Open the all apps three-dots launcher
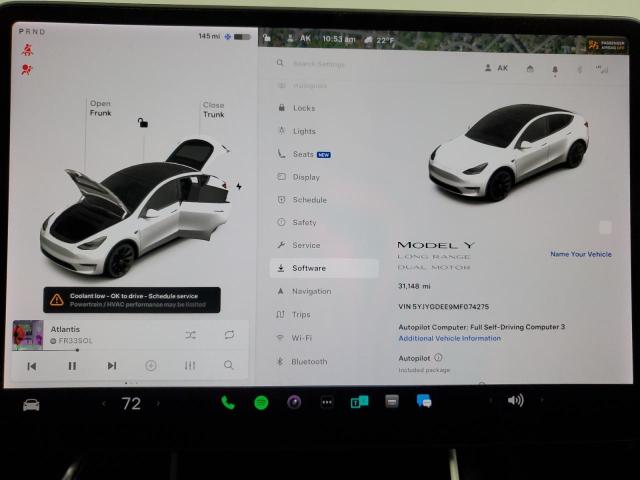The height and width of the screenshot is (480, 640). [327, 402]
